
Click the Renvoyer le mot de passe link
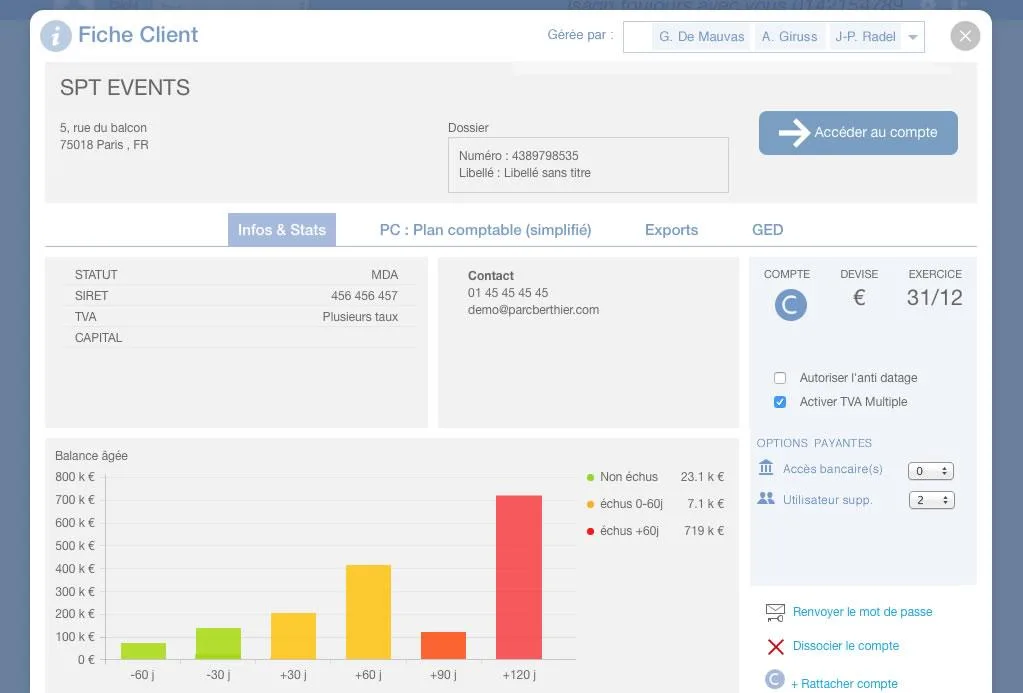863,612
